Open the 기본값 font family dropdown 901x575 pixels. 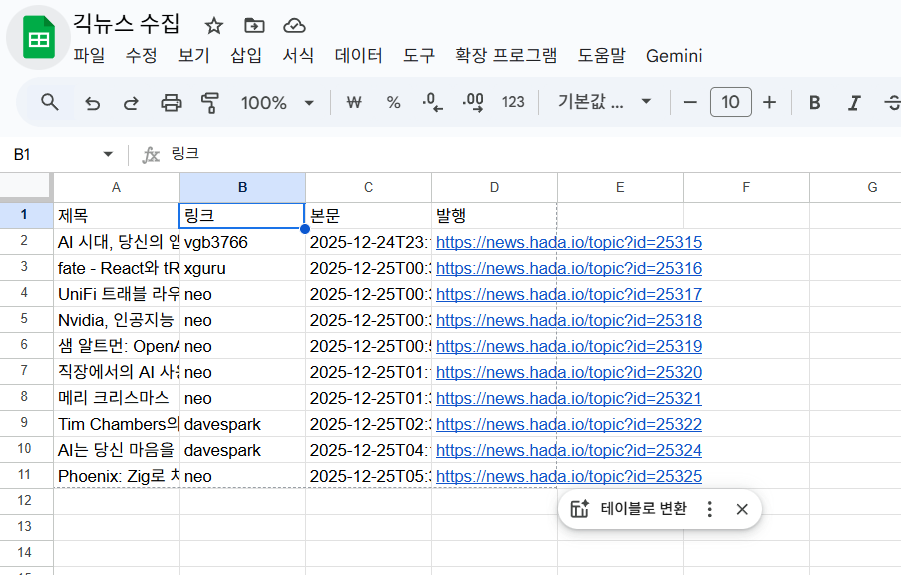pyautogui.click(x=604, y=102)
